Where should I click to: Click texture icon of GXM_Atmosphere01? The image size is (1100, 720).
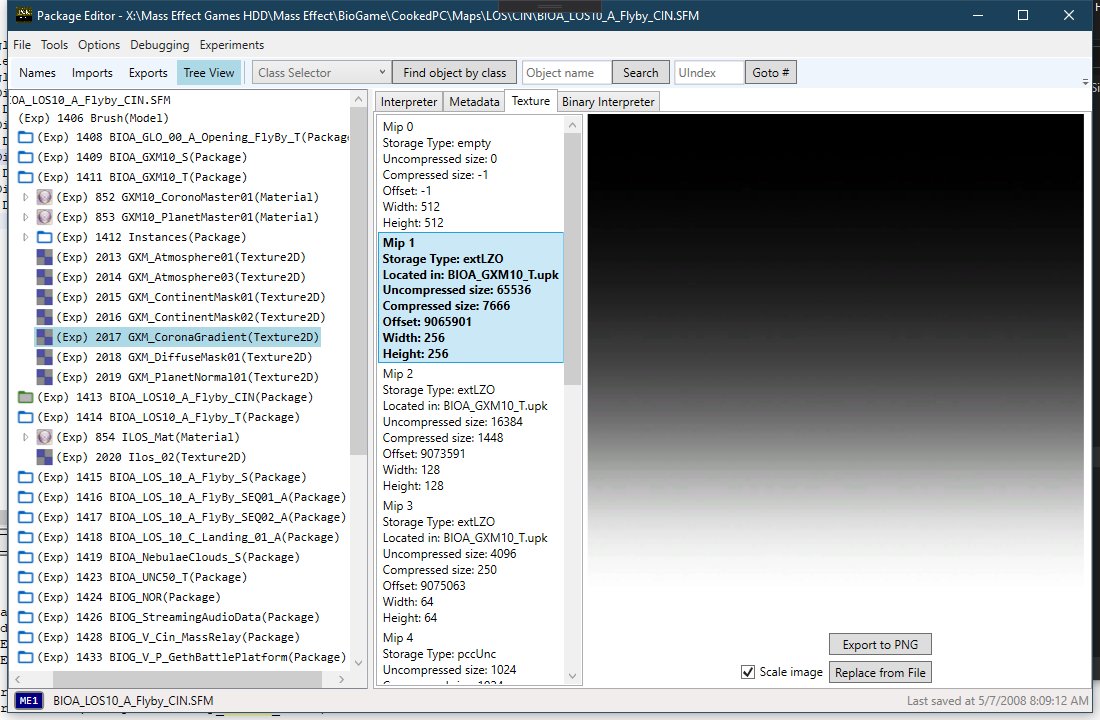click(44, 258)
